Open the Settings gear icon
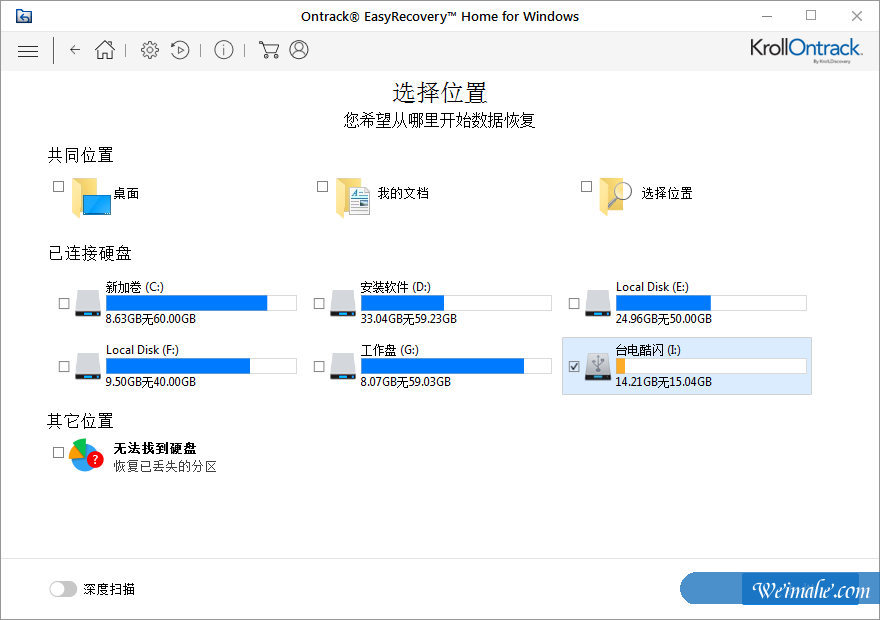This screenshot has width=880, height=620. [x=149, y=50]
